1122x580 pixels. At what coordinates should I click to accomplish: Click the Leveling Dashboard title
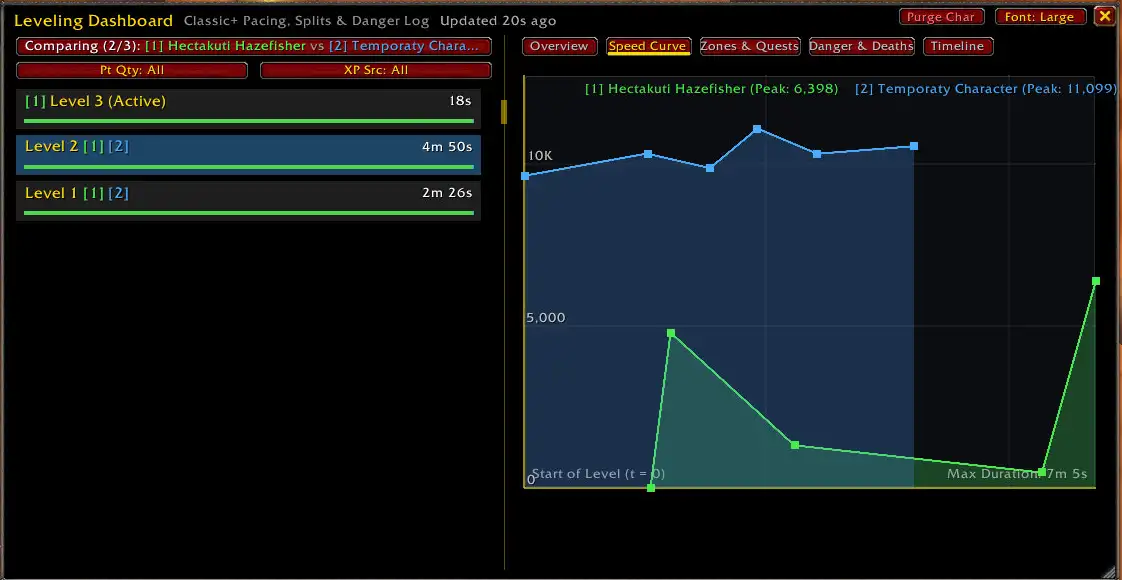click(x=93, y=21)
